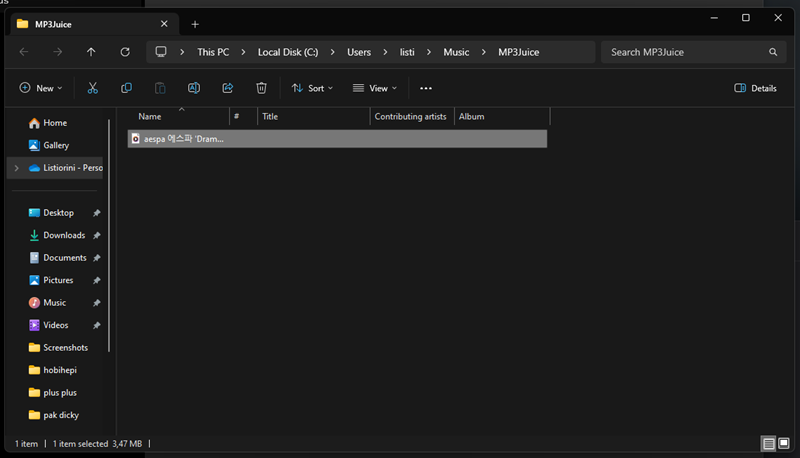The image size is (800, 458).
Task: Unpin Videos using its pin icon
Action: [96, 325]
